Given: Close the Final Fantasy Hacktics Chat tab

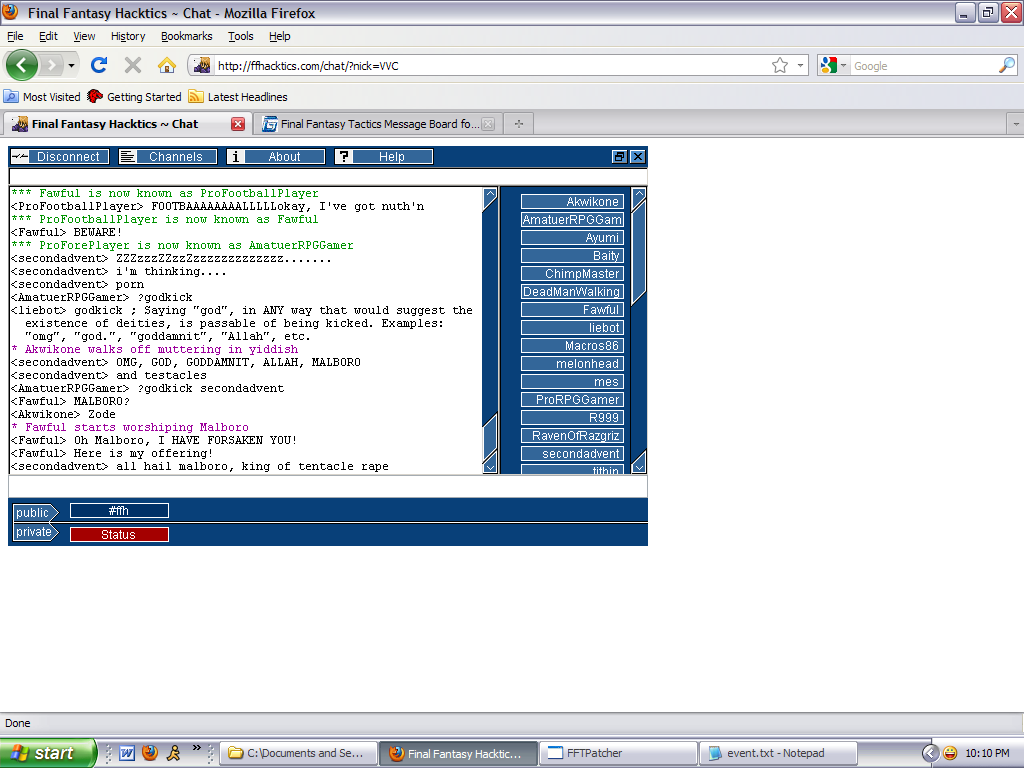Looking at the screenshot, I should 238,124.
